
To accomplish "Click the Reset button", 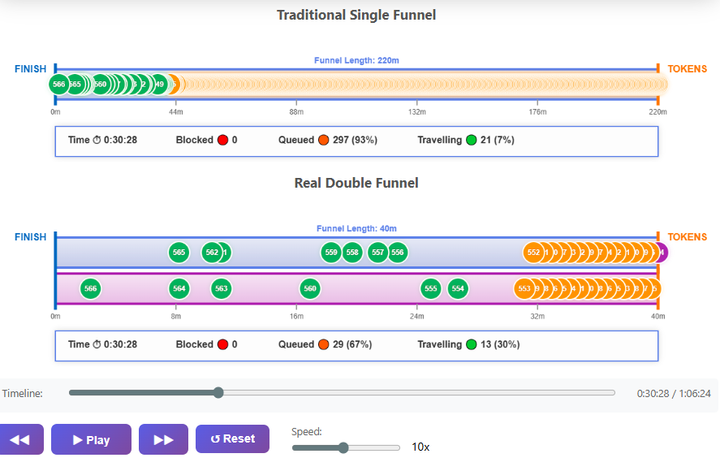I will click(232, 439).
